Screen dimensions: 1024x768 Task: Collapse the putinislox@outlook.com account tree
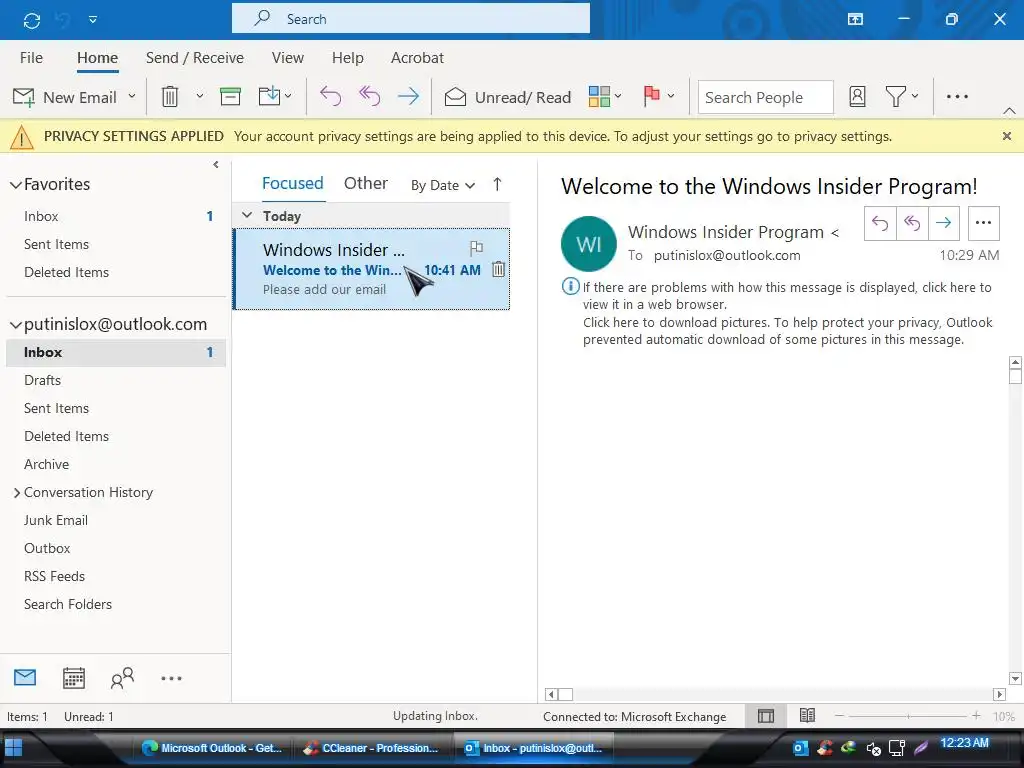click(16, 325)
